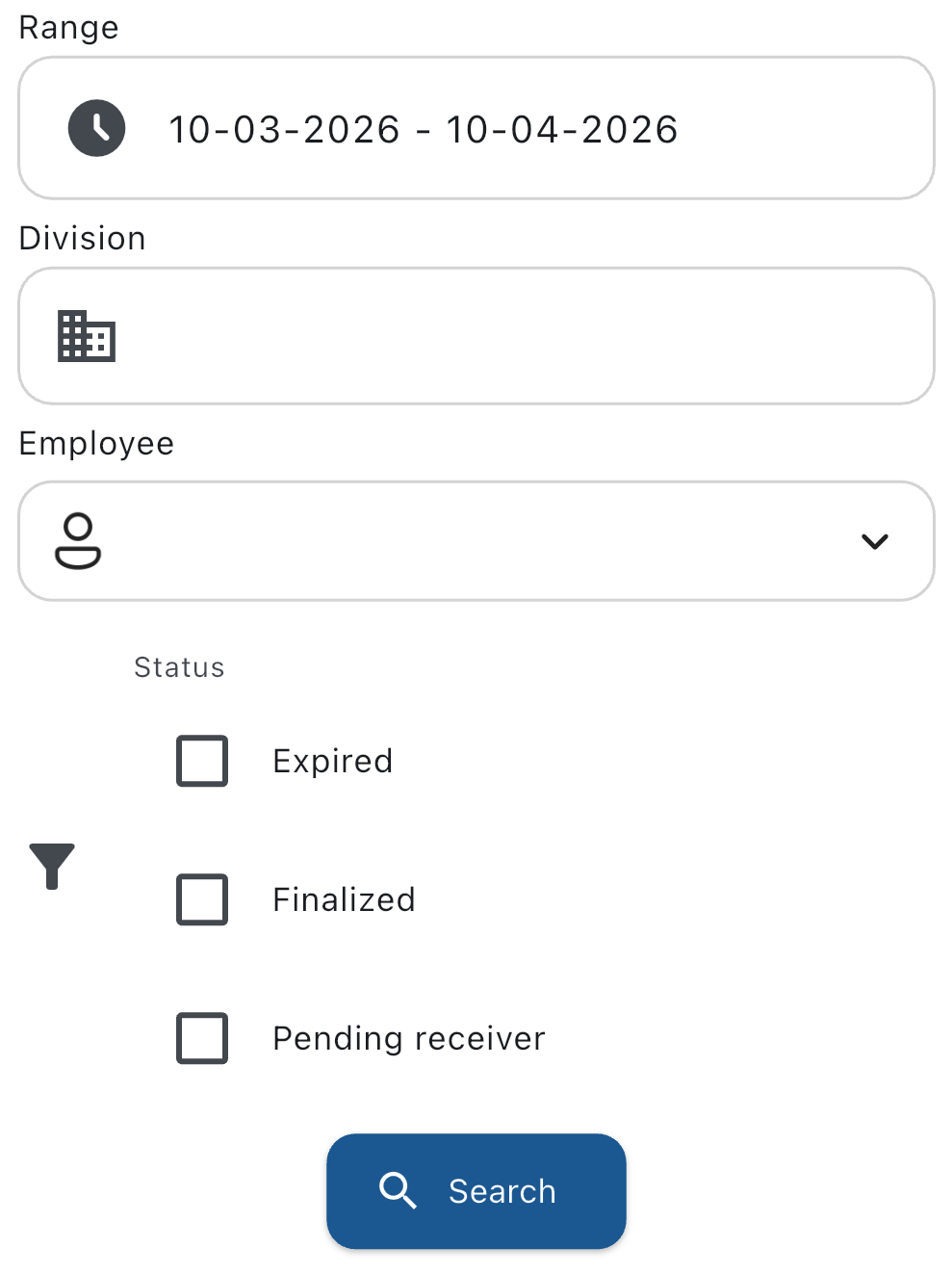Viewport: 952px width, 1274px height.
Task: Enable the Finalized filter
Action: pyautogui.click(x=201, y=899)
